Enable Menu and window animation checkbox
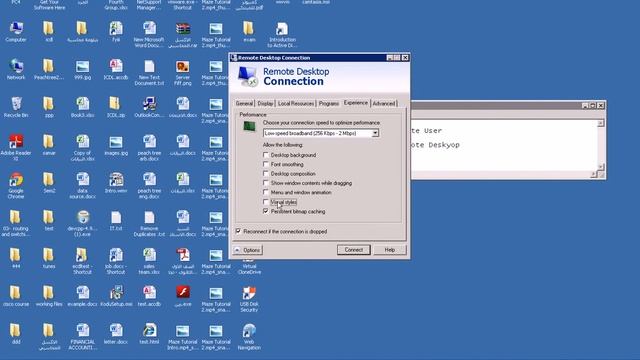 [x=266, y=193]
